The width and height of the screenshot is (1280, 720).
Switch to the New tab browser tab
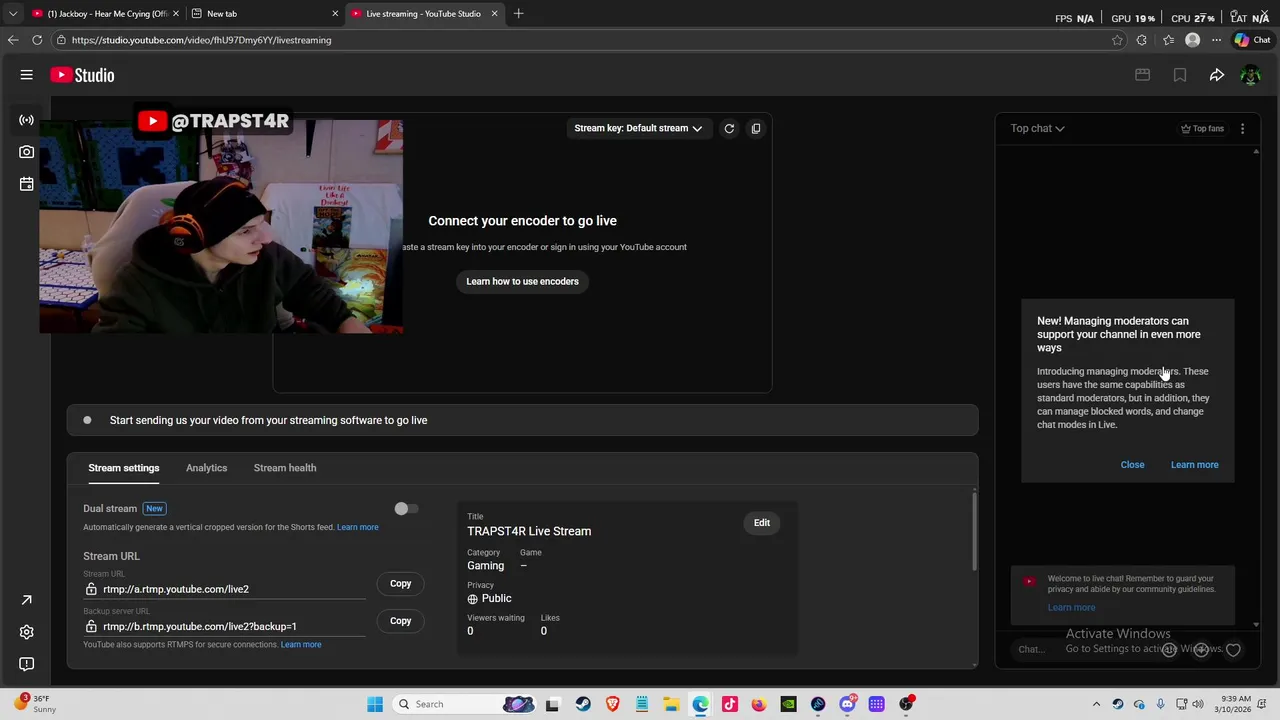(265, 13)
